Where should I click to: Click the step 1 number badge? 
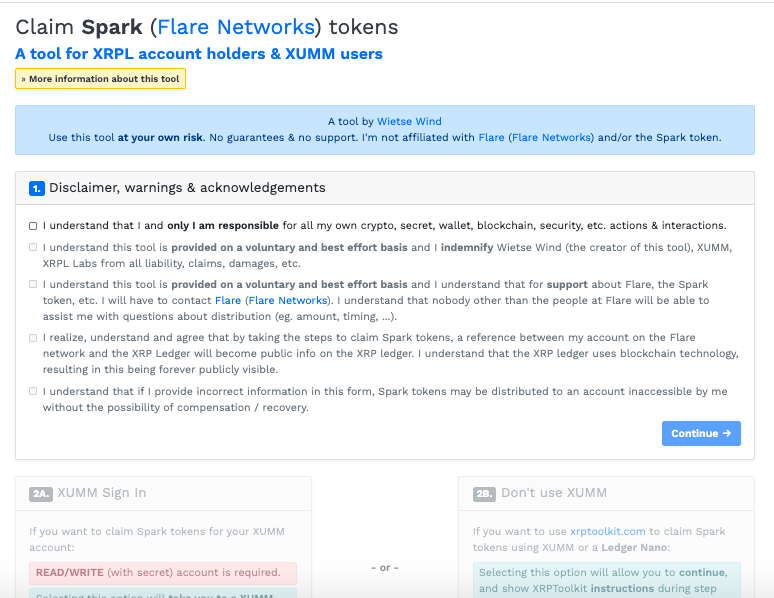(x=37, y=188)
